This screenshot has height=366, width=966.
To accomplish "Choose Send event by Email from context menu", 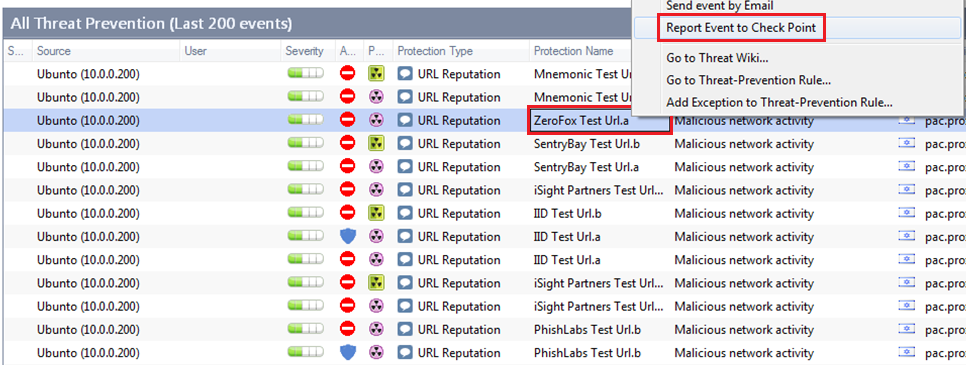I will (x=720, y=6).
